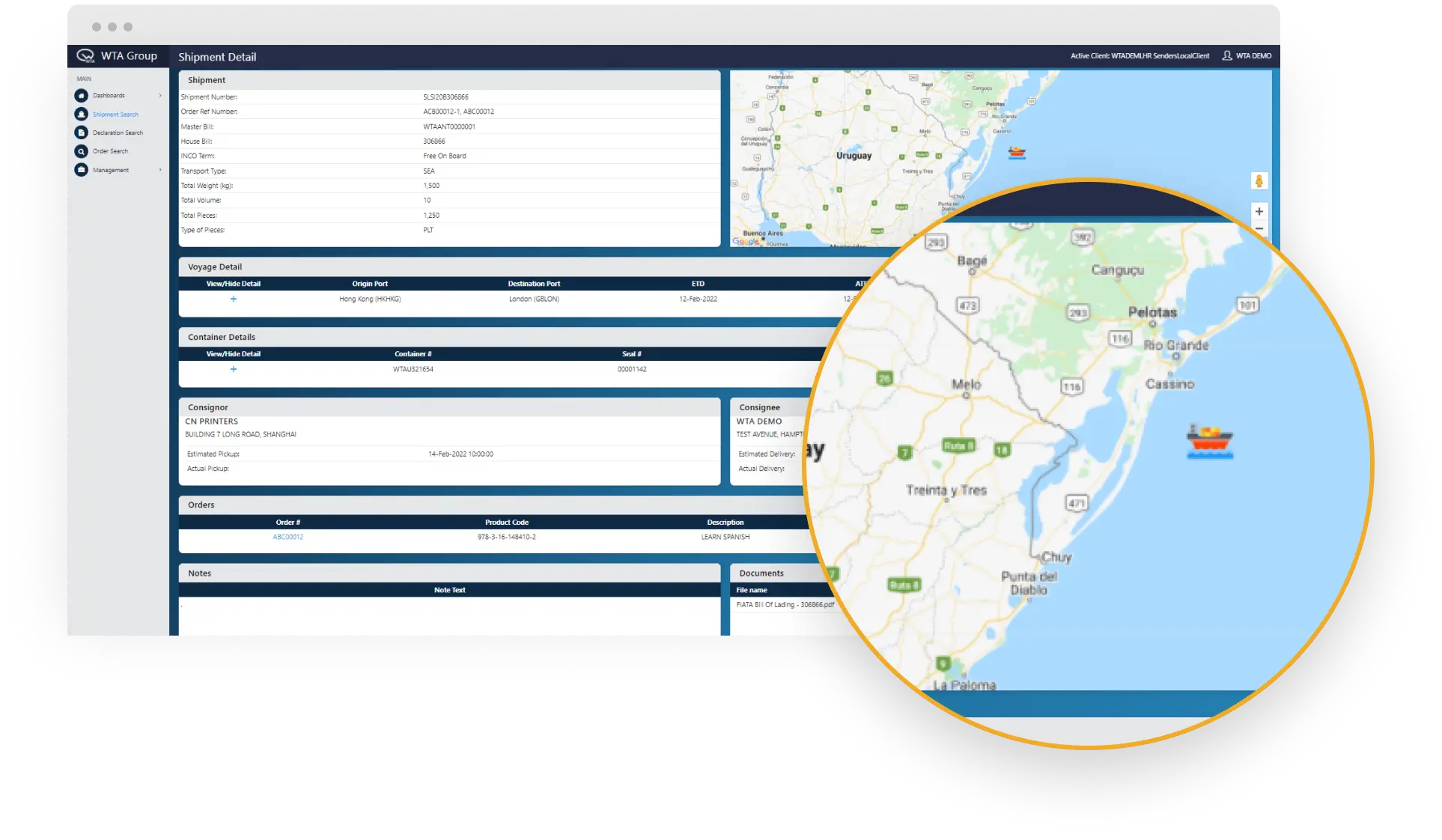Open the WTA DEMO user menu
Image resolution: width=1442 pixels, height=840 pixels.
1253,56
